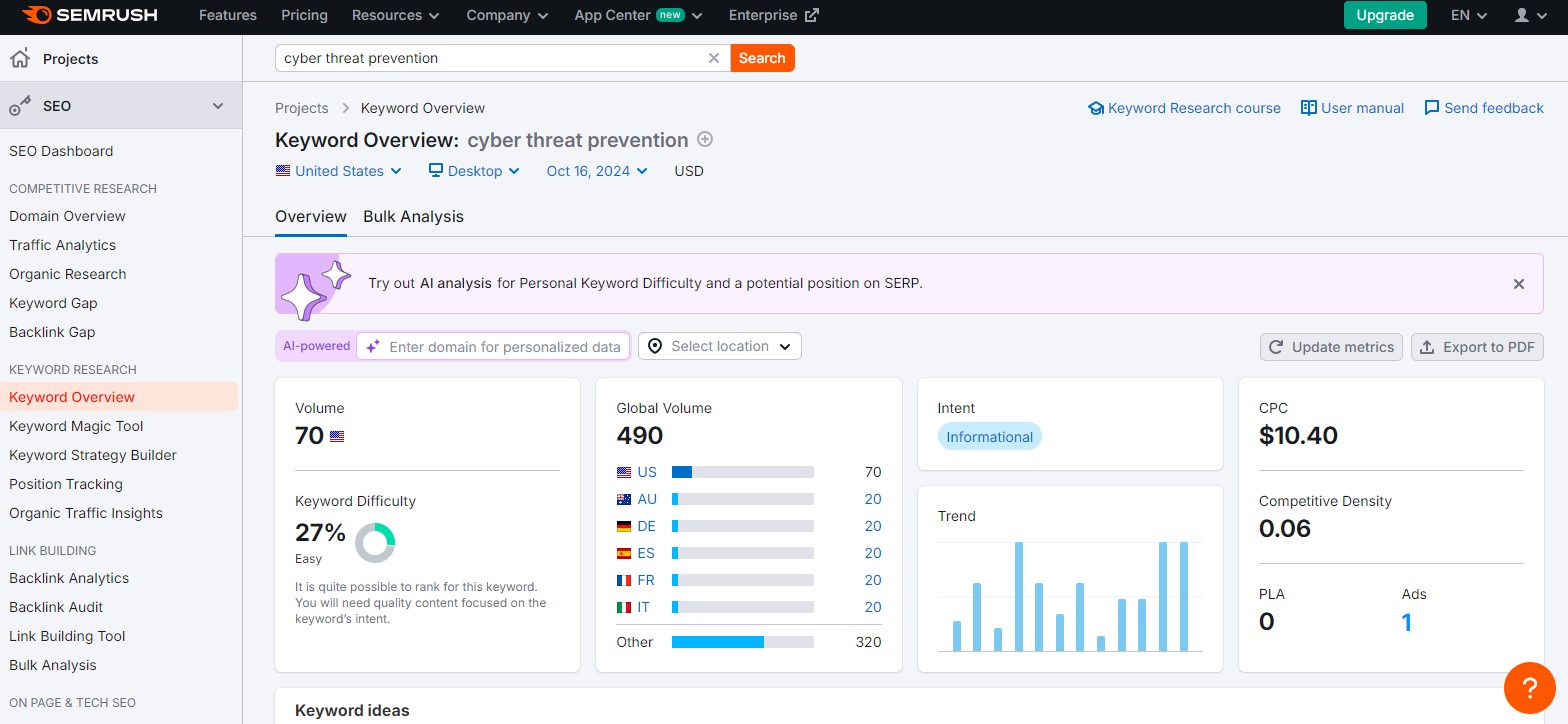Open Domain Overview in sidebar
Image resolution: width=1568 pixels, height=724 pixels.
67,216
